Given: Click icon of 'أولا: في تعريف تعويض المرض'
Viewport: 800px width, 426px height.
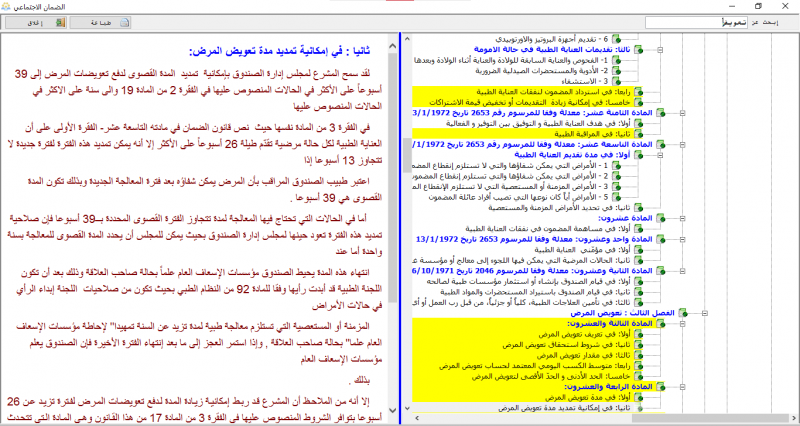Looking at the screenshot, I should click(638, 334).
